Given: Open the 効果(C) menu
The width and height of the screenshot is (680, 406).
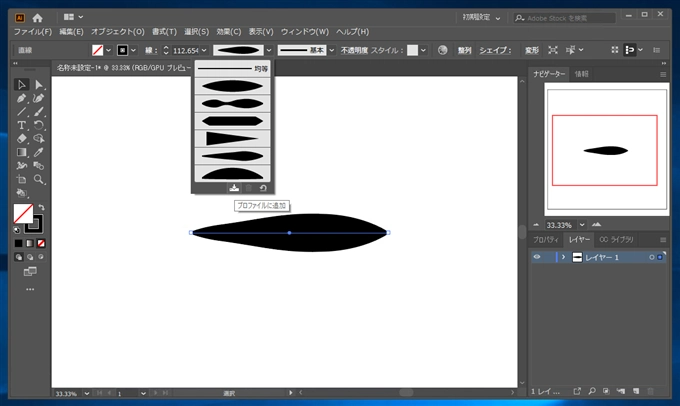Looking at the screenshot, I should coord(229,32).
